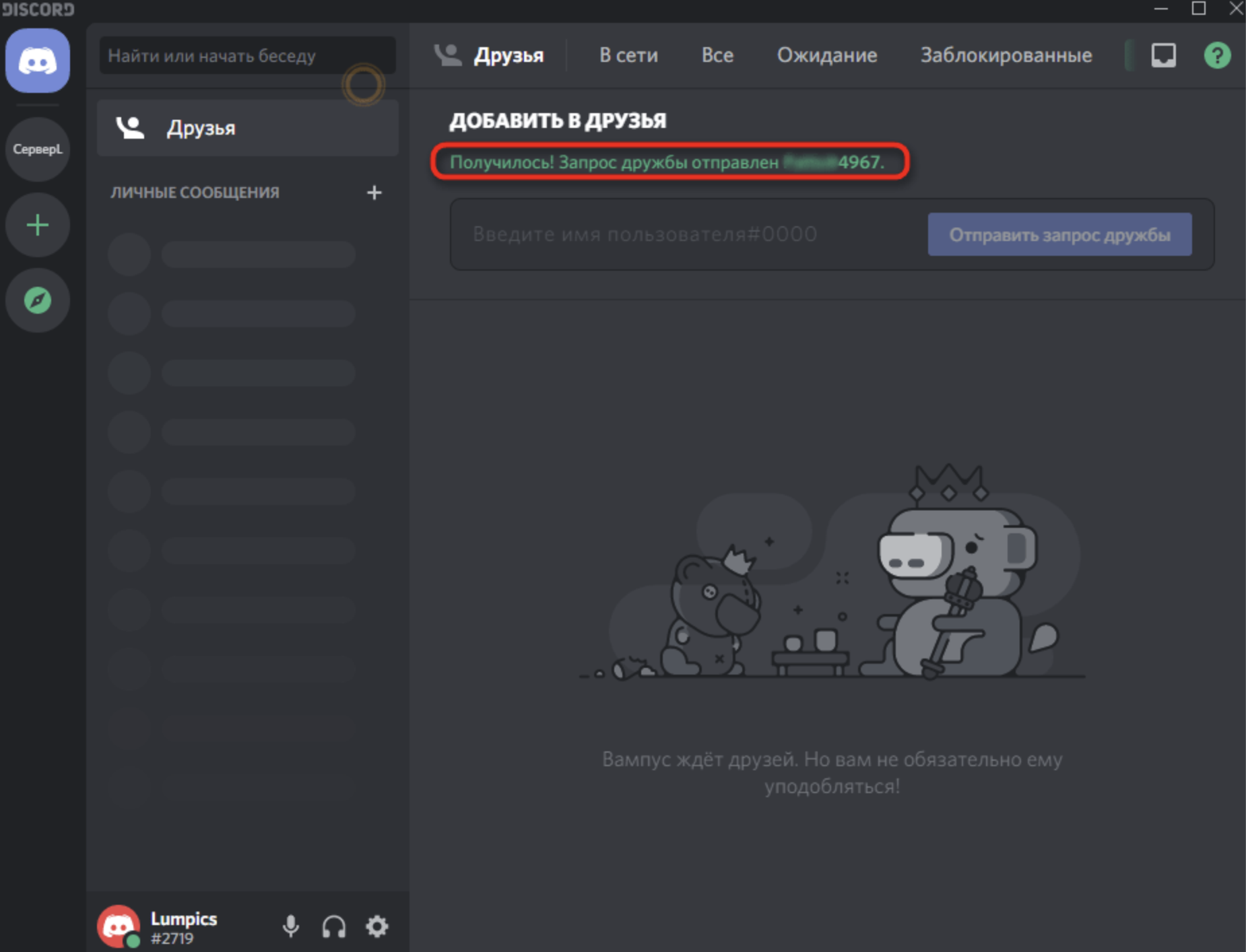Click Отправить запрос дружбы button
The width and height of the screenshot is (1246, 952).
click(x=1059, y=234)
